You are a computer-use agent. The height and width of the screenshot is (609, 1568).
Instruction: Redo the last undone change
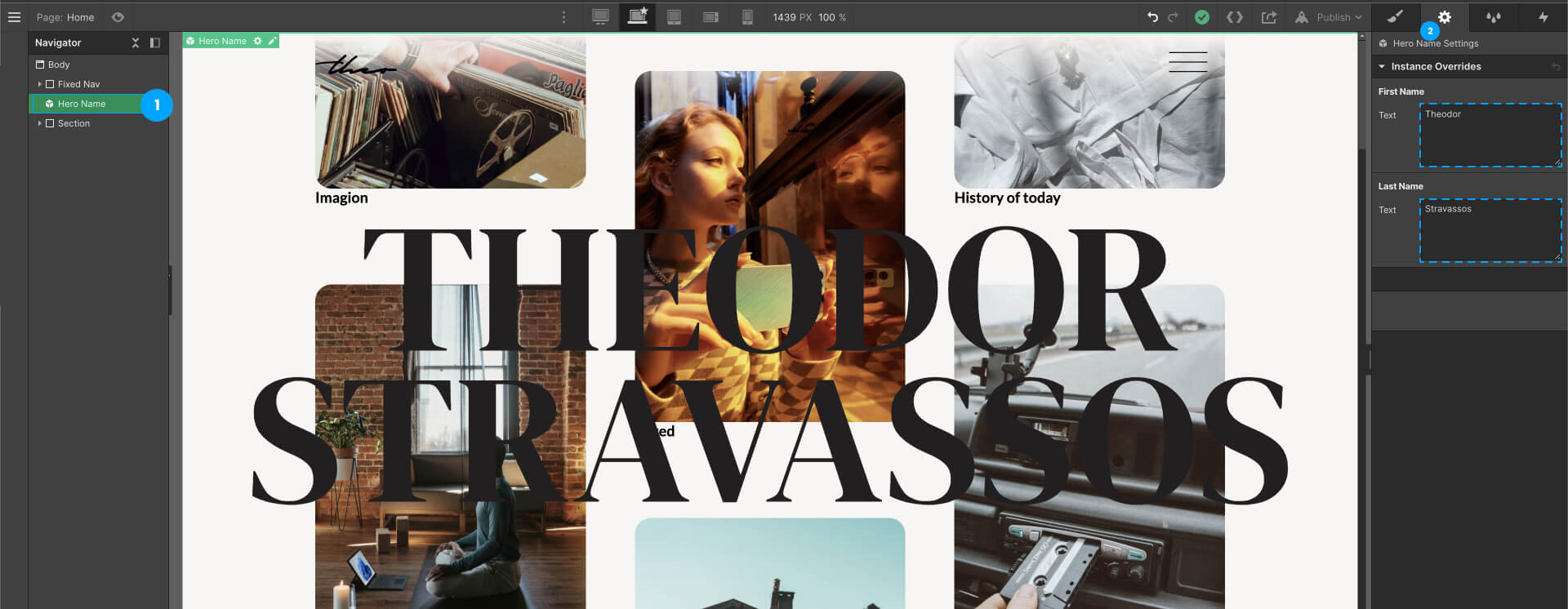(x=1173, y=17)
